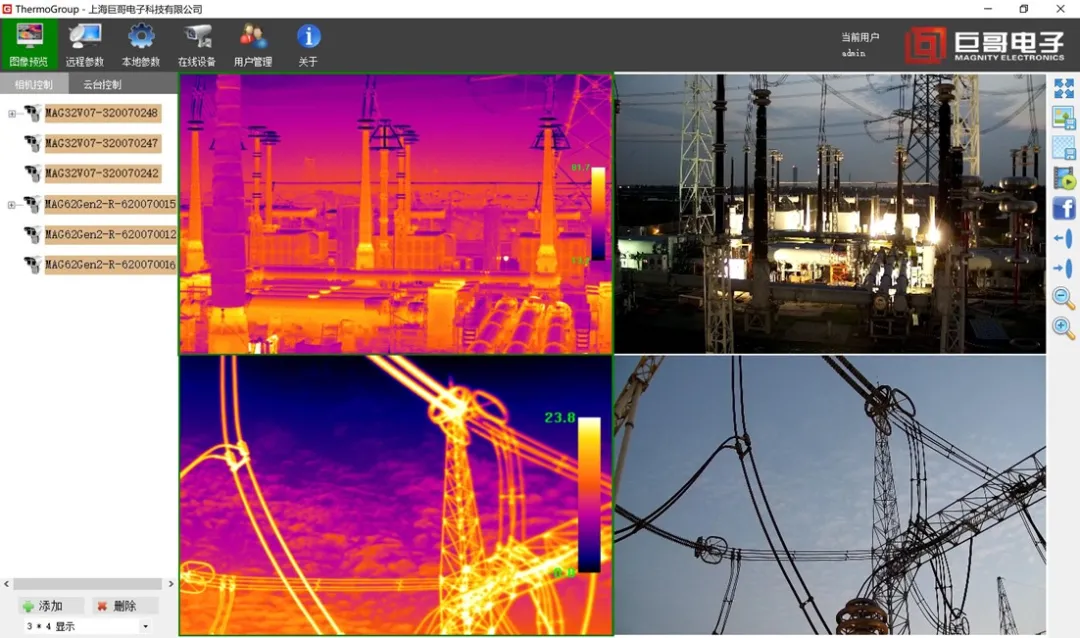Click the film playback icon
The image size is (1080, 638).
click(x=1064, y=179)
